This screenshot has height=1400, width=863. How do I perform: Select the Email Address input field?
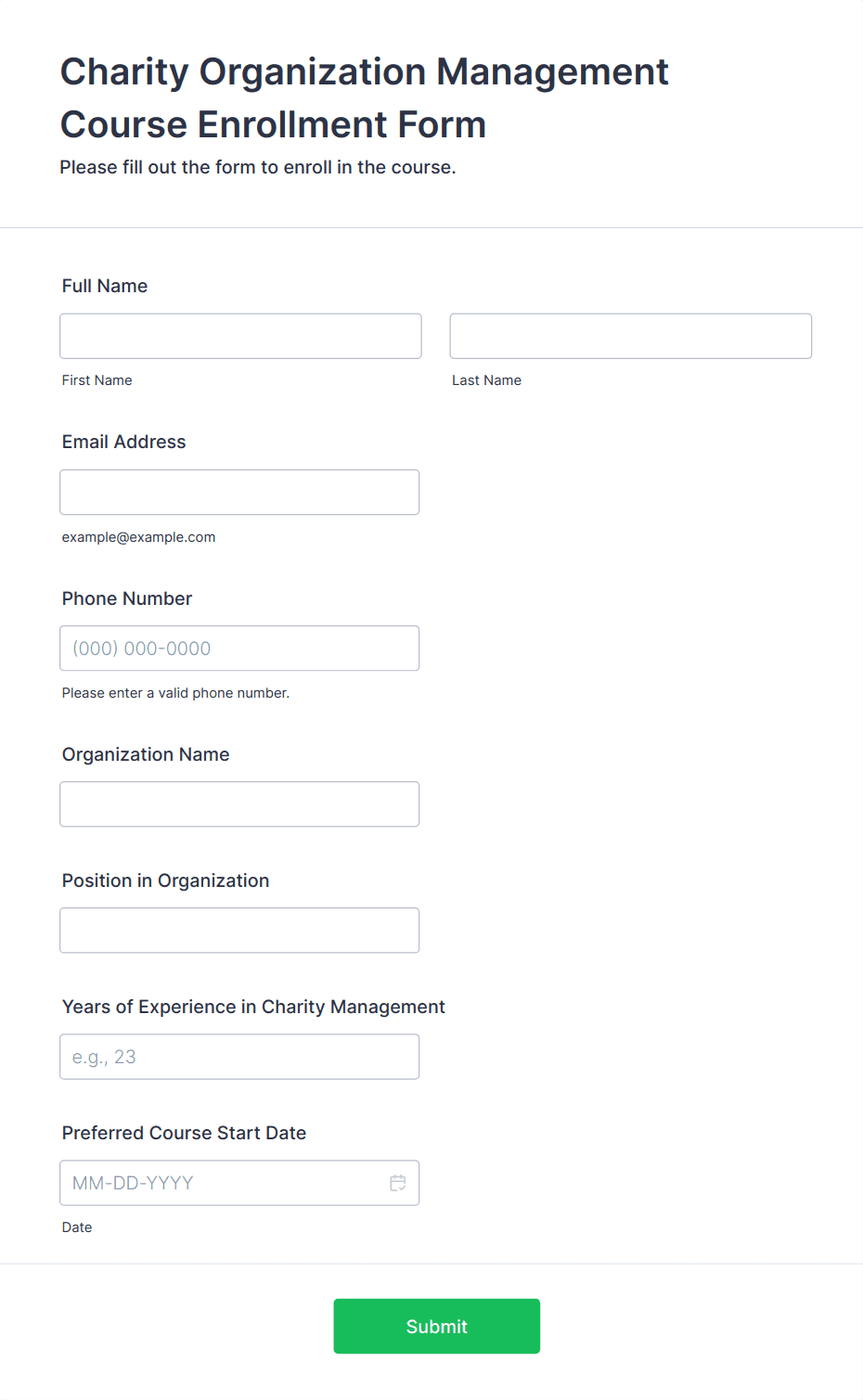[x=239, y=492]
